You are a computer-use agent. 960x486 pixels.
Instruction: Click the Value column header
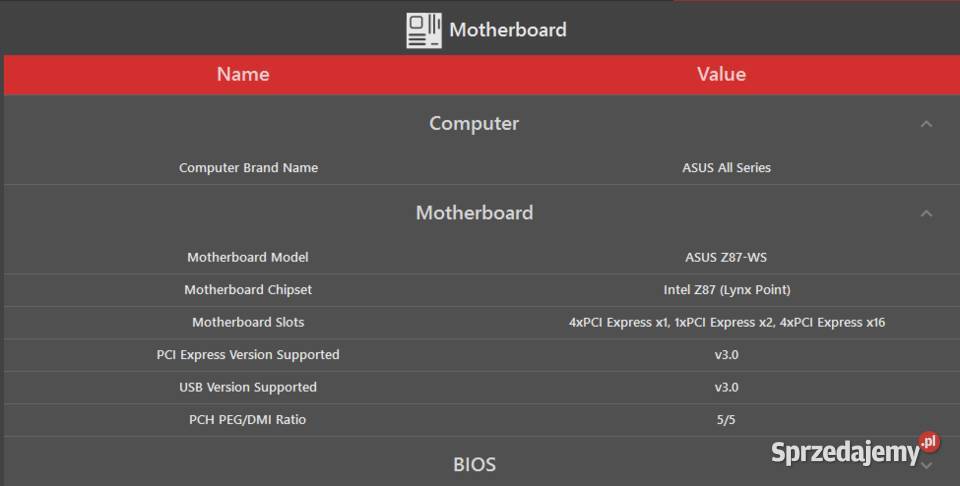point(721,74)
